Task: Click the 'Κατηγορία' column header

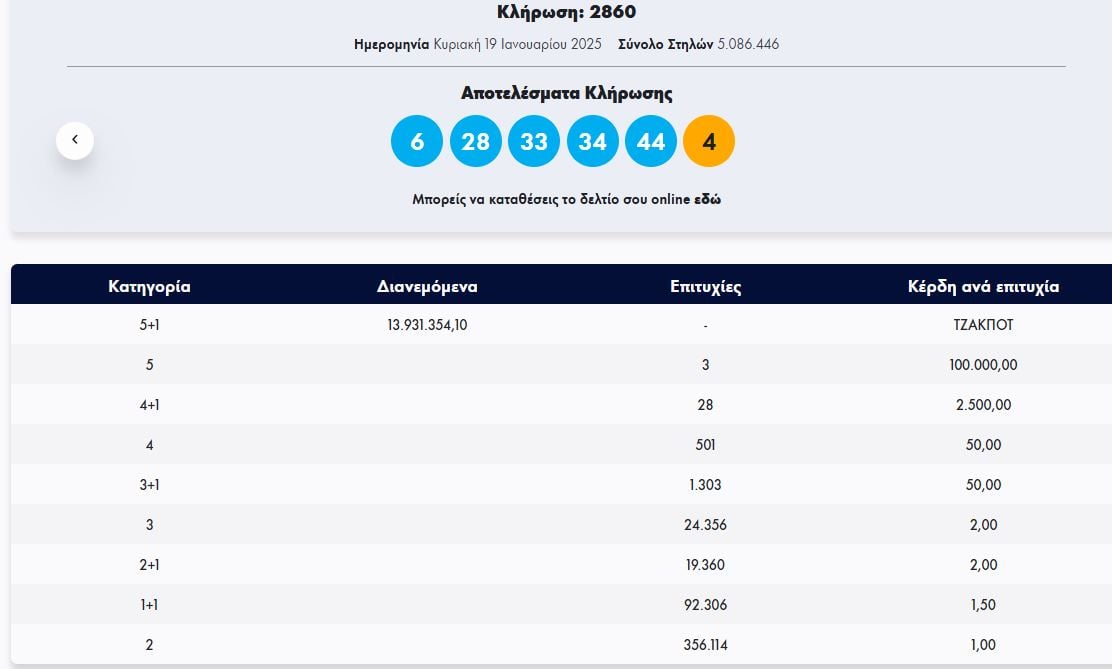Action: click(149, 287)
